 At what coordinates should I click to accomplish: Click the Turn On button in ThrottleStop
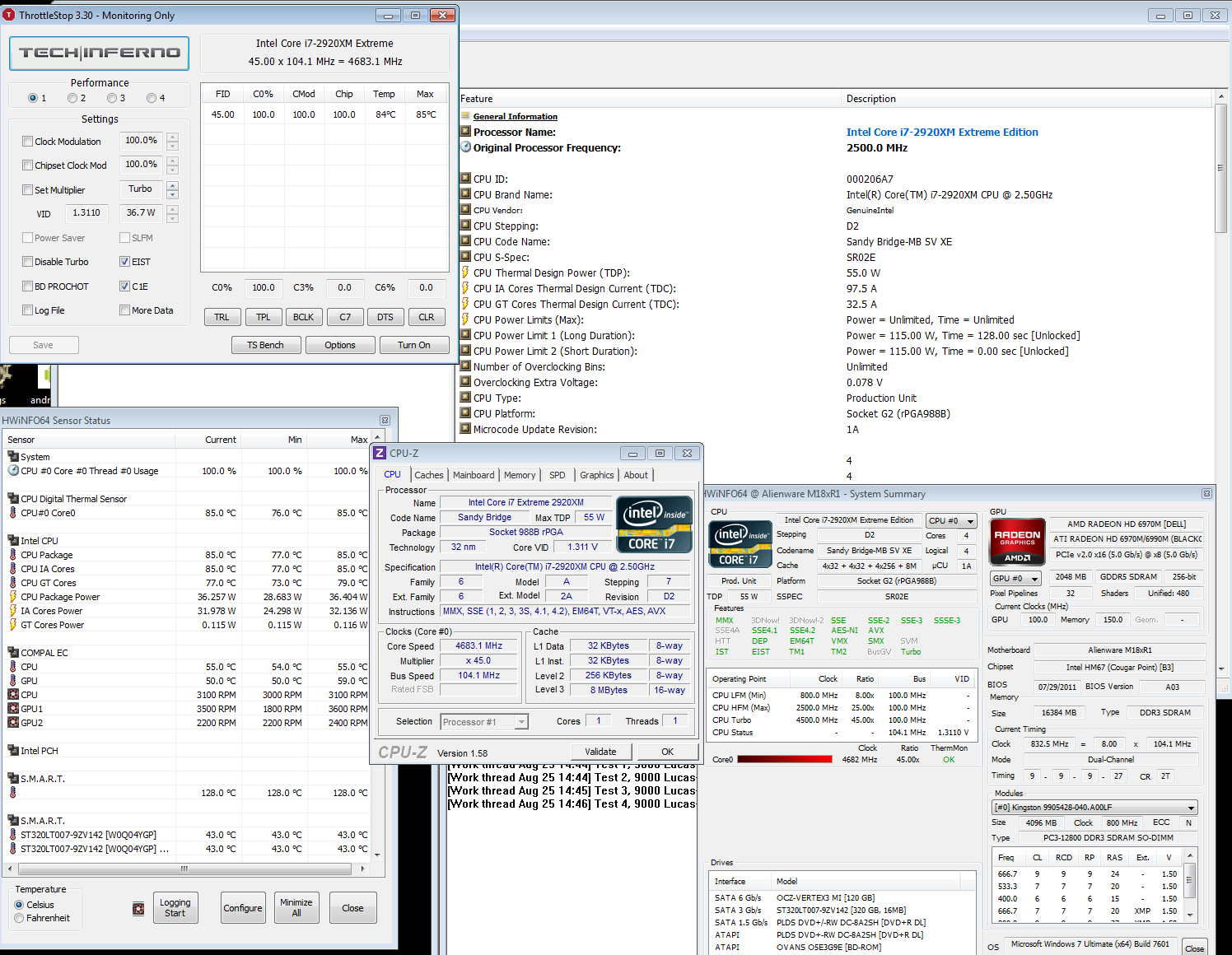(414, 345)
